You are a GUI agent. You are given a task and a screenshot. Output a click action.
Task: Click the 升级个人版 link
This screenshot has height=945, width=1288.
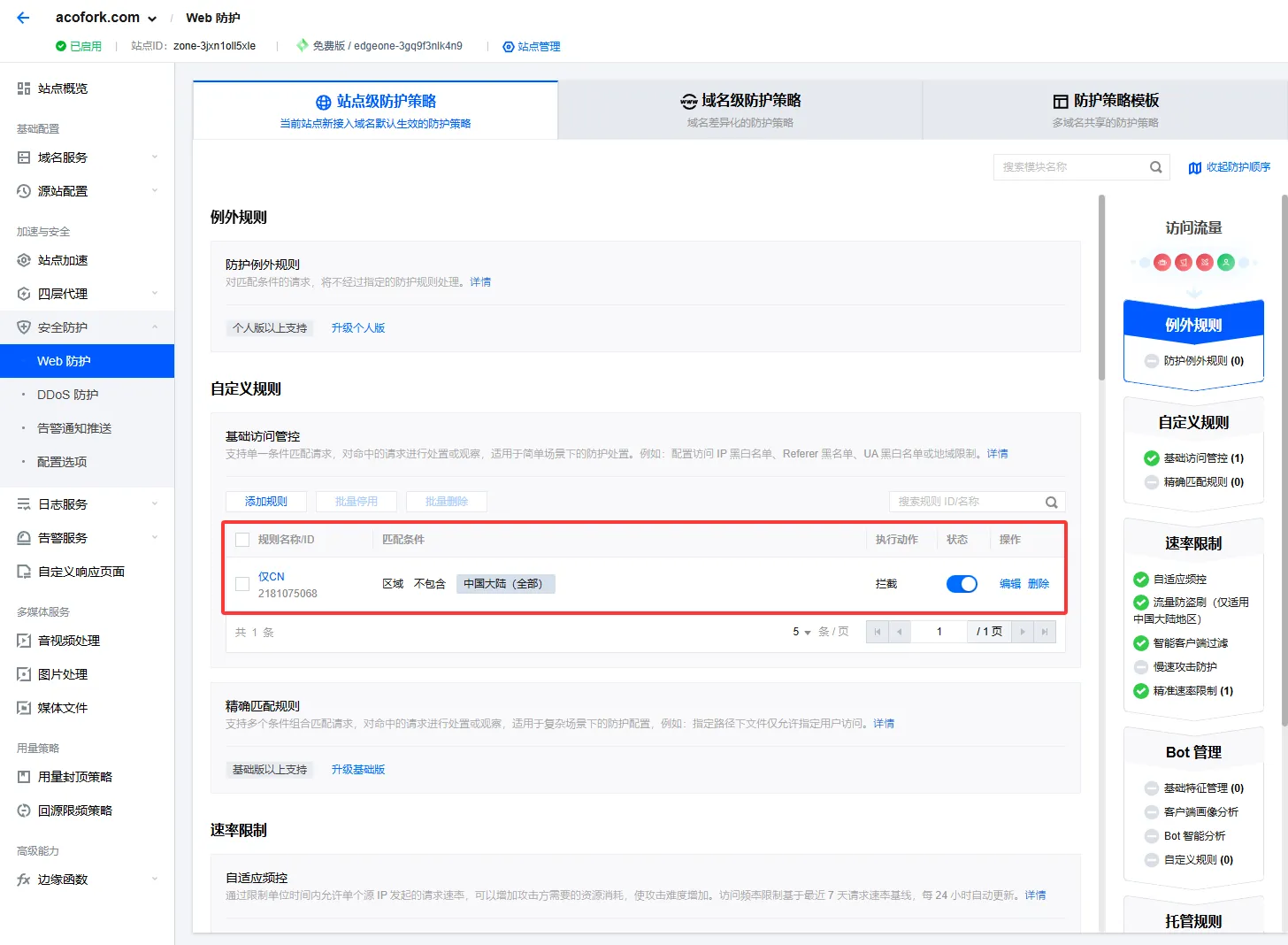click(x=358, y=328)
